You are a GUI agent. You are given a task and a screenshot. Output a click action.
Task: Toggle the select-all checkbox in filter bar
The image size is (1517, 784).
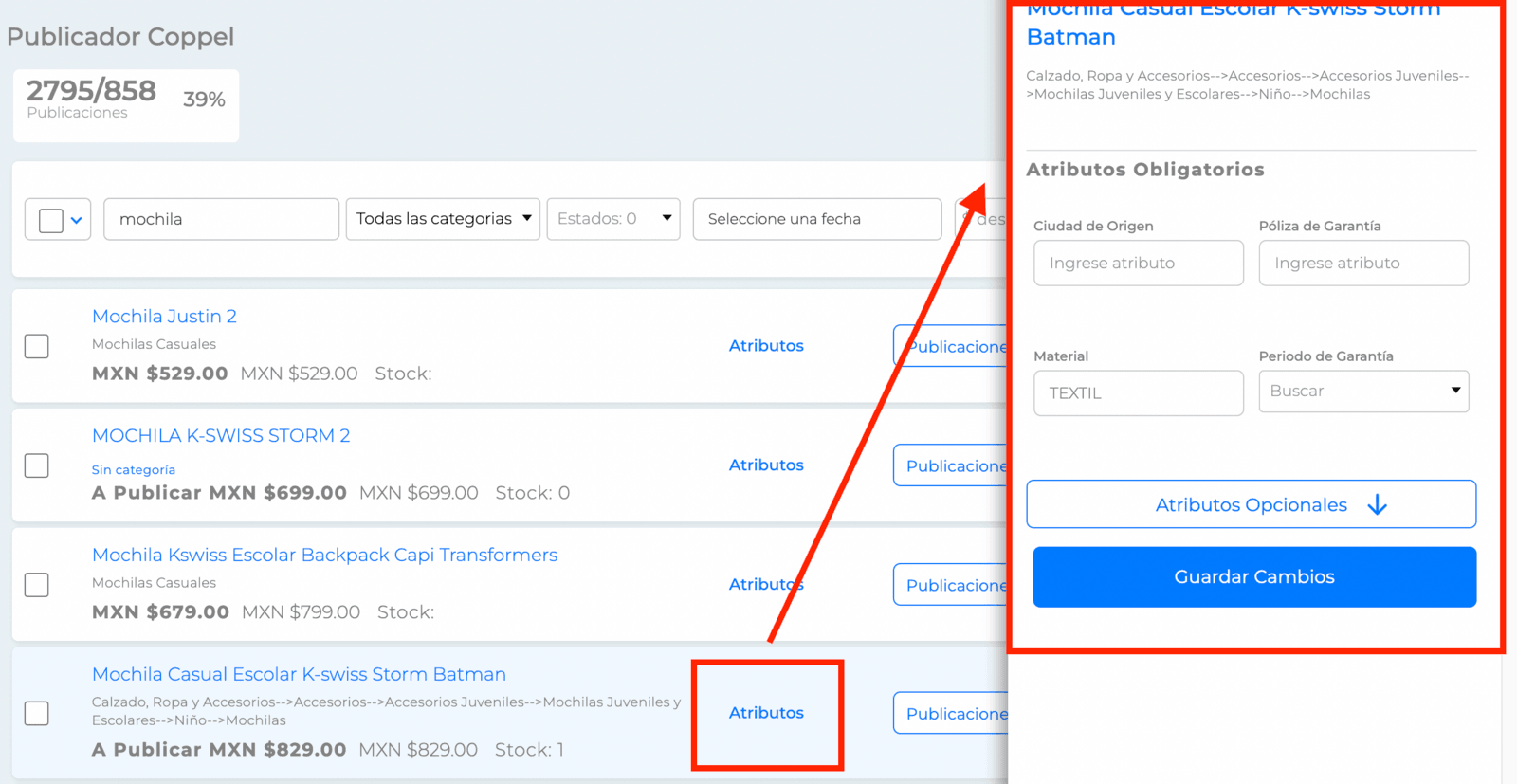[x=51, y=220]
